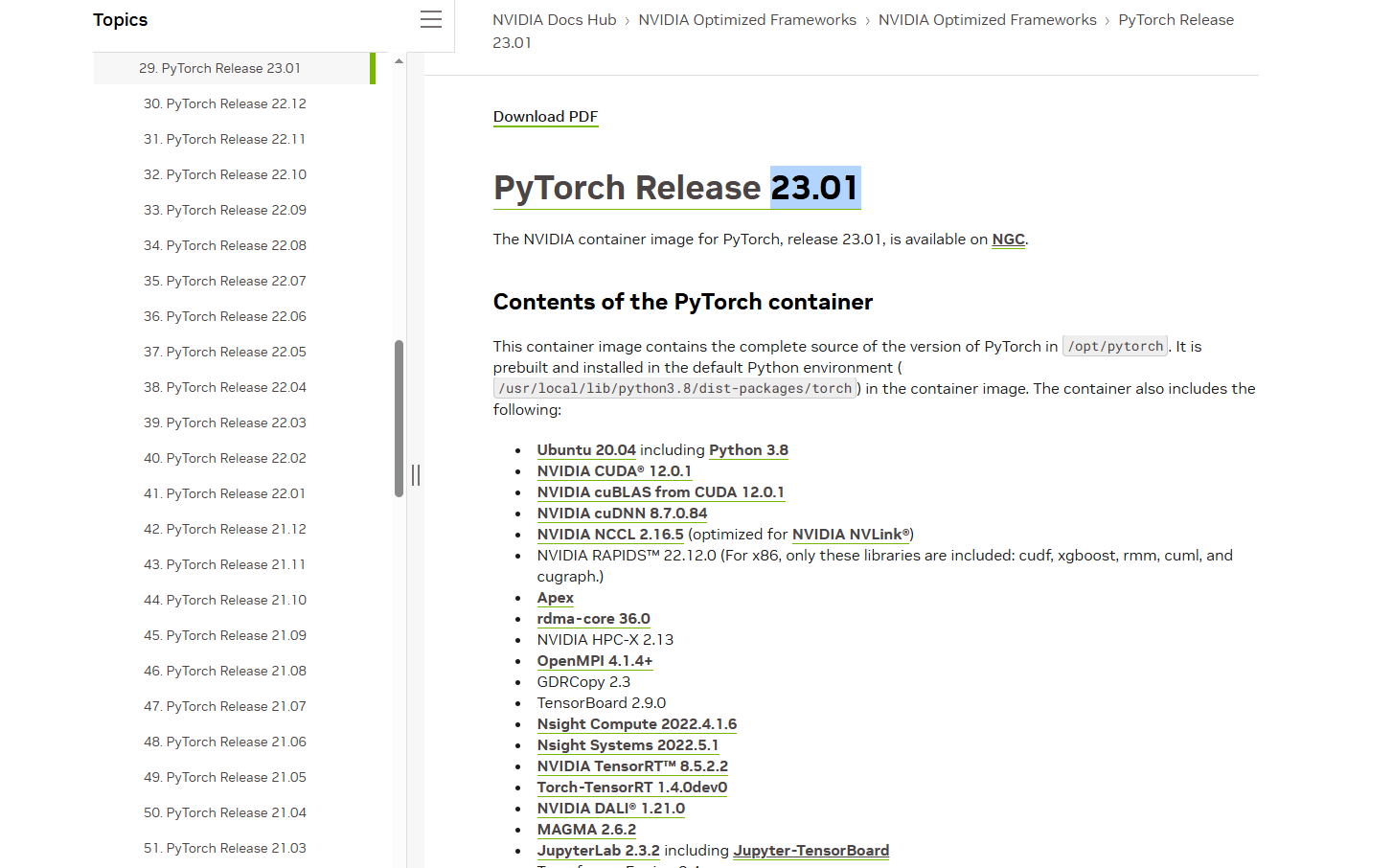The width and height of the screenshot is (1393, 868).
Task: Select topic 37. PyTorch Release 22.05
Action: click(225, 352)
